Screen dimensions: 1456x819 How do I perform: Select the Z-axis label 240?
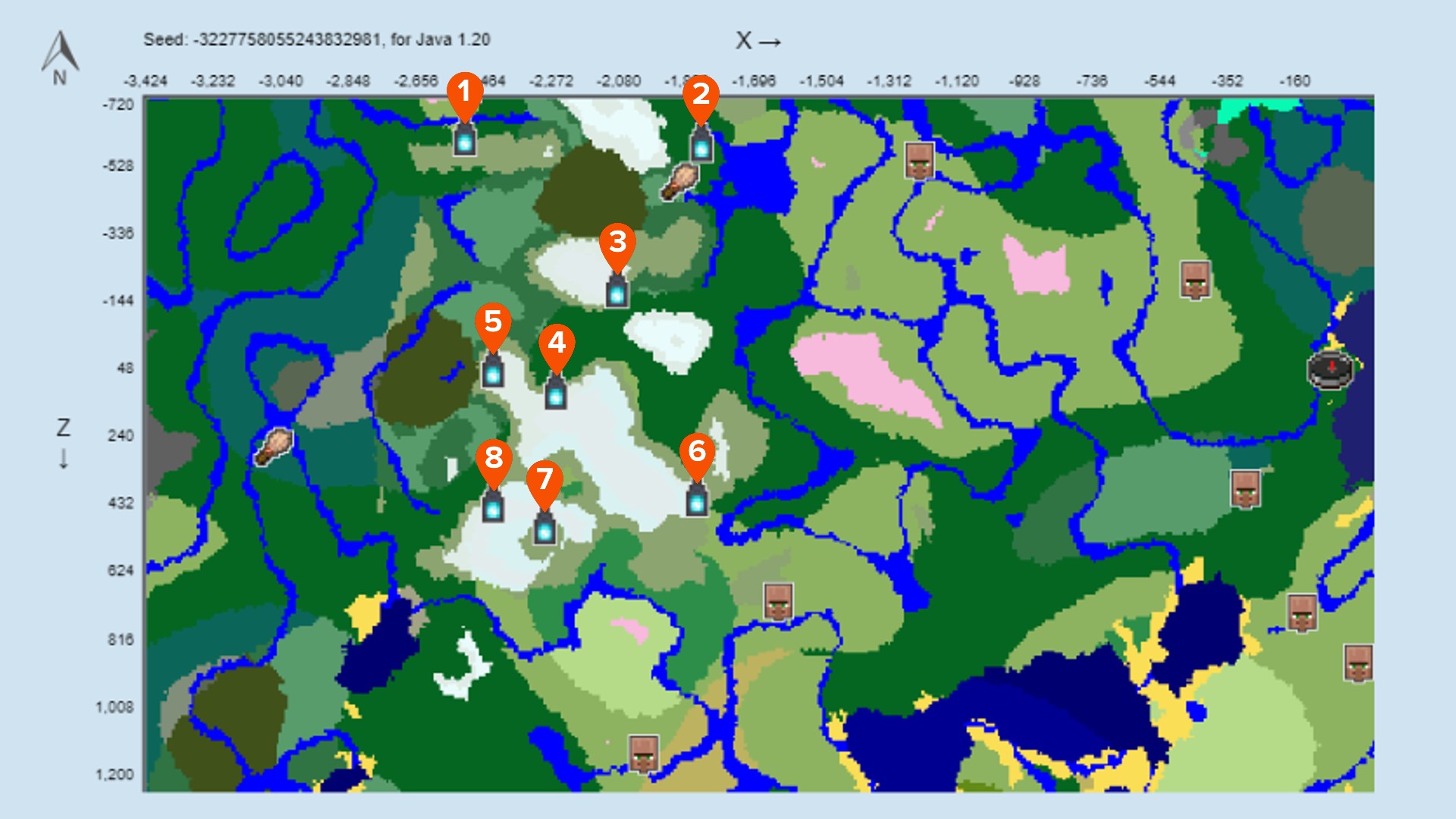point(121,436)
